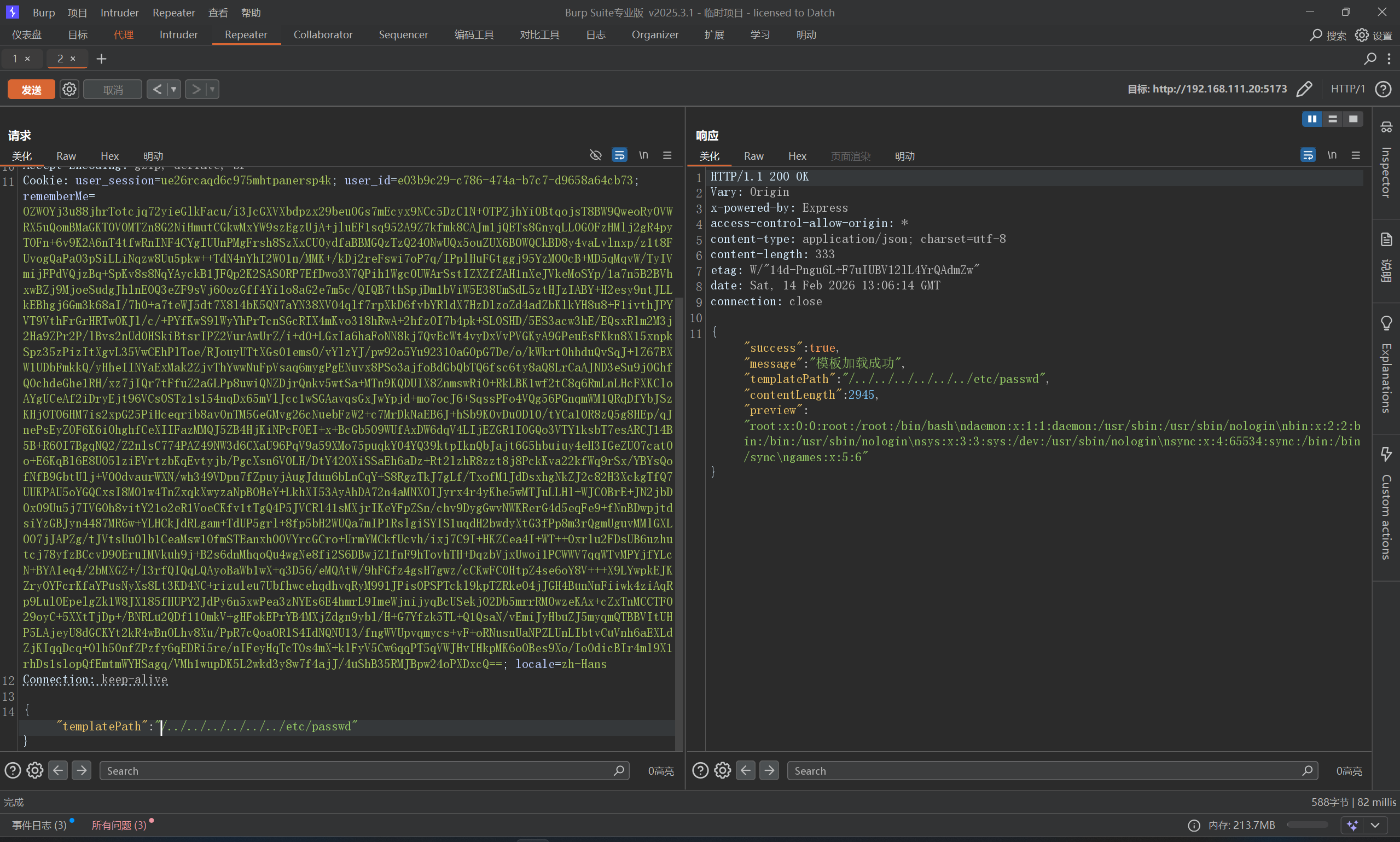Viewport: 1400px width, 842px height.
Task: Click the response Search input field
Action: (1044, 770)
